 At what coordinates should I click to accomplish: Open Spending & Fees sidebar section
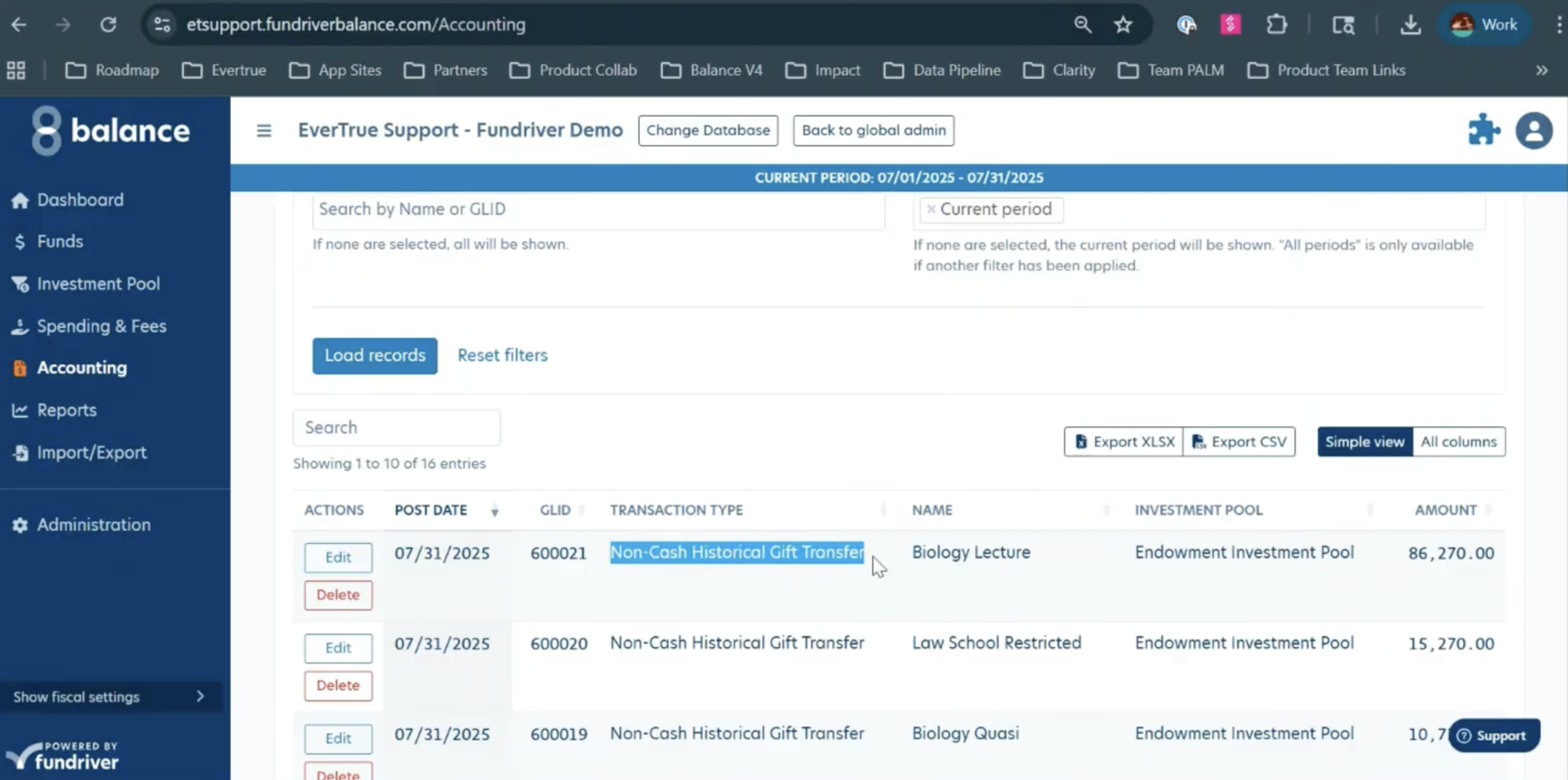[101, 326]
